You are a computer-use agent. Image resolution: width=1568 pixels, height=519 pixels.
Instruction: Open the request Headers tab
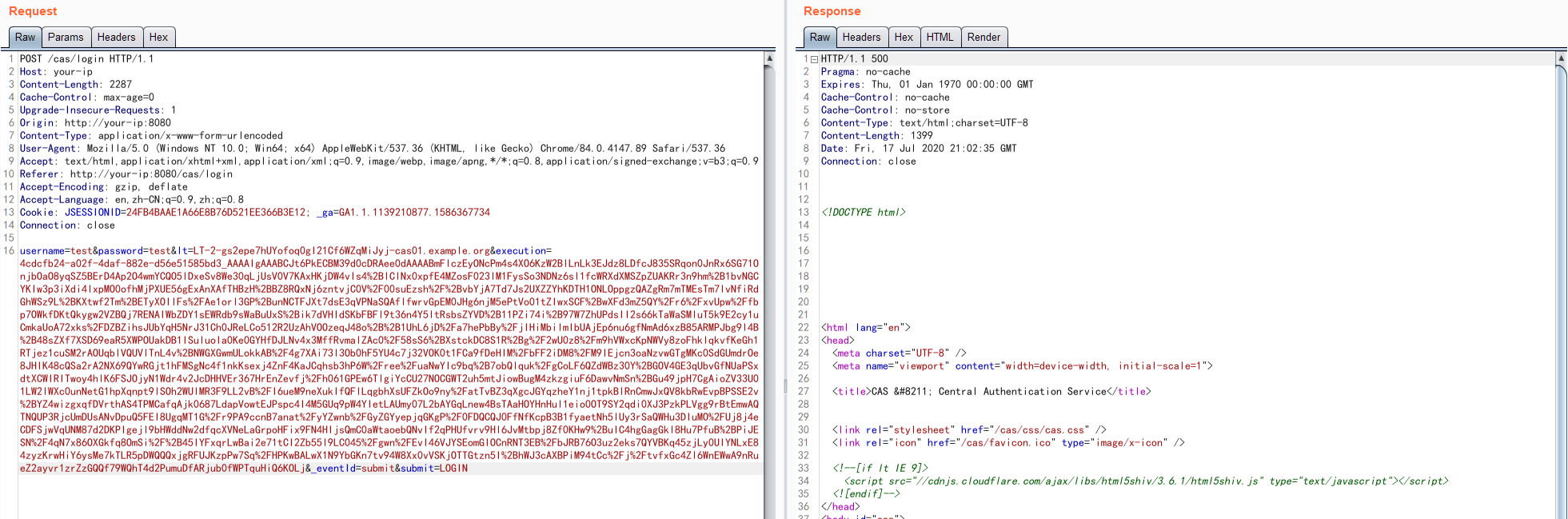tap(116, 37)
